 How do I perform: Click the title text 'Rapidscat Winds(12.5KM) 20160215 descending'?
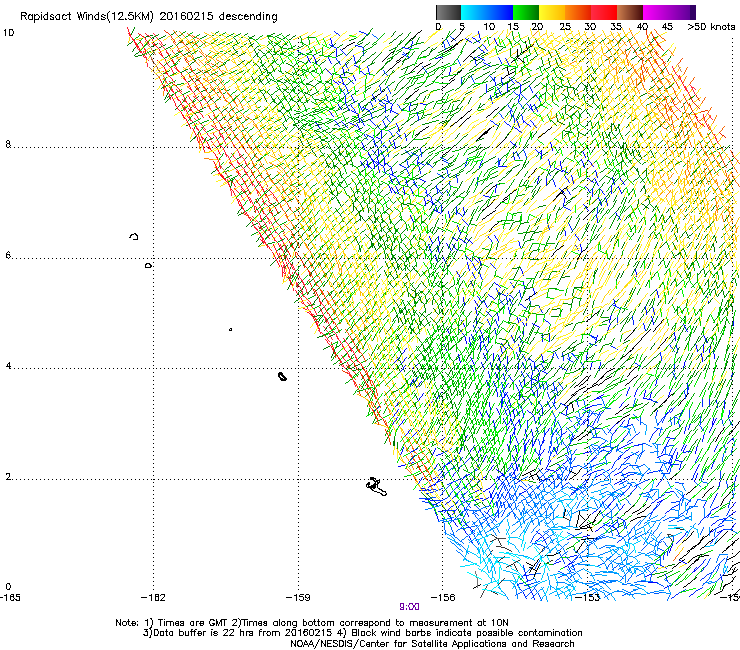point(149,17)
